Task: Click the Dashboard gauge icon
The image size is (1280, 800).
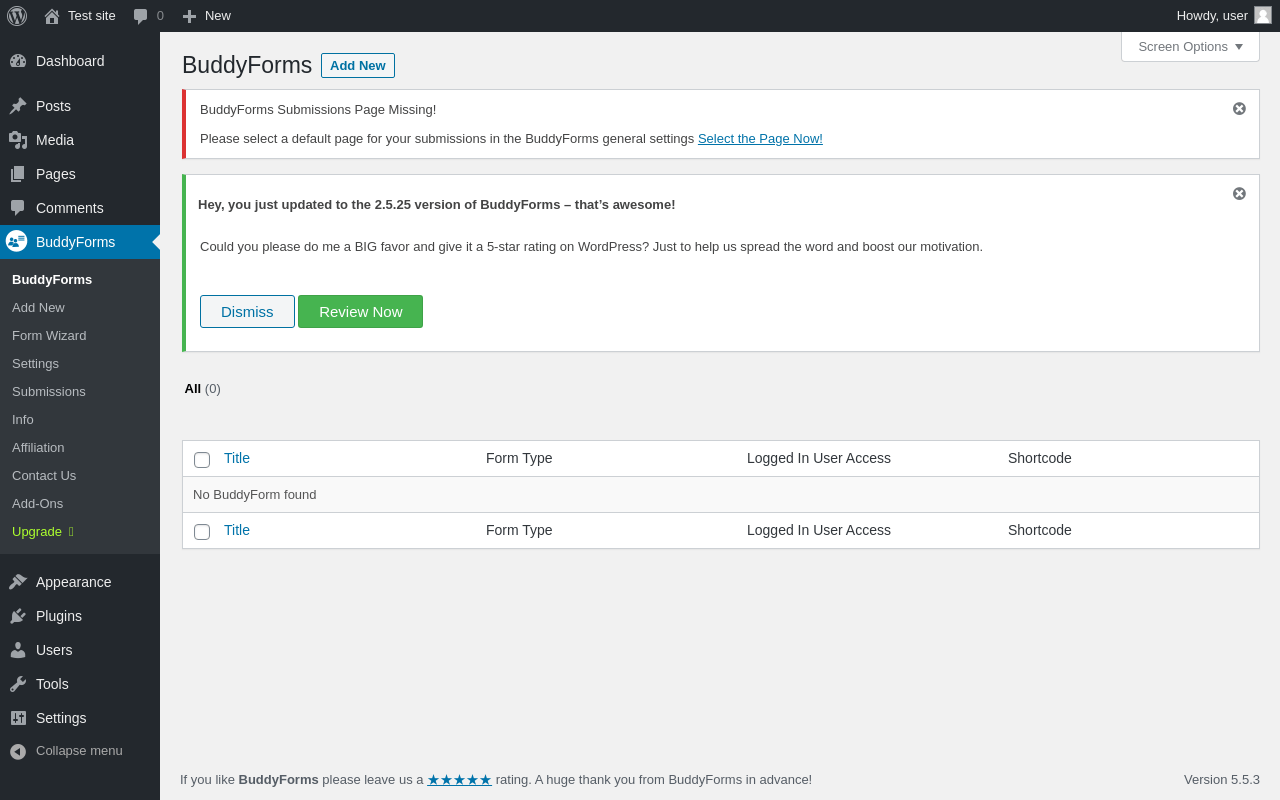Action: [x=18, y=61]
